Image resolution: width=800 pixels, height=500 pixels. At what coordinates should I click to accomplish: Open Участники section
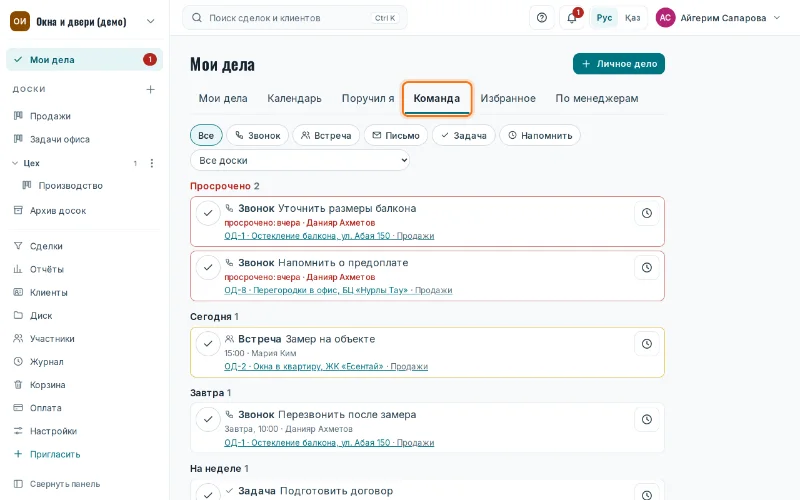click(x=84, y=339)
